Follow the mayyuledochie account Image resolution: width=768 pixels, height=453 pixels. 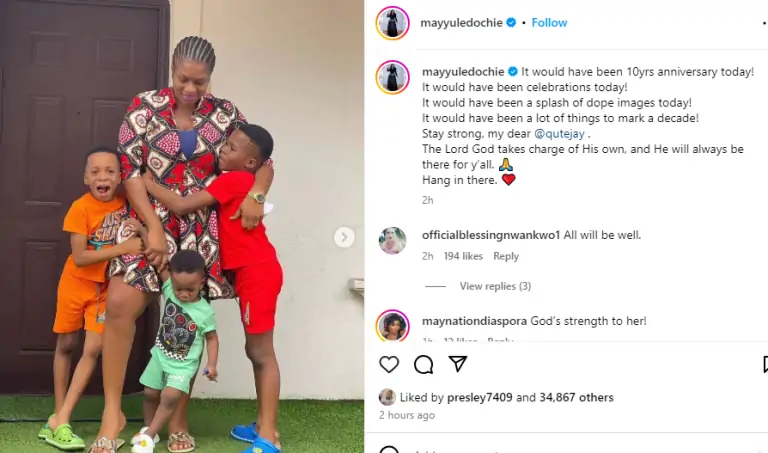coord(549,23)
